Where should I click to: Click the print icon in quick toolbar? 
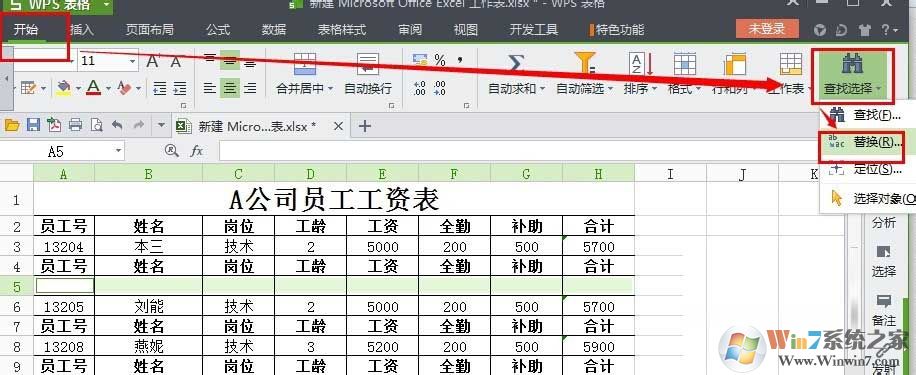(x=75, y=125)
